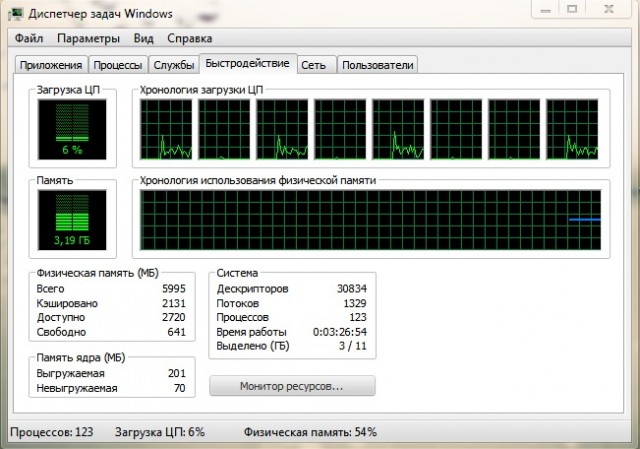The image size is (640, 449).
Task: Click the second CPU core history graph
Action: click(x=224, y=129)
